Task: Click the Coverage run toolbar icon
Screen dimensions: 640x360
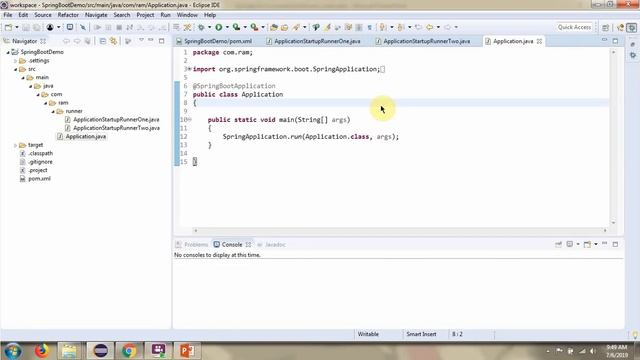Action: click(x=236, y=27)
